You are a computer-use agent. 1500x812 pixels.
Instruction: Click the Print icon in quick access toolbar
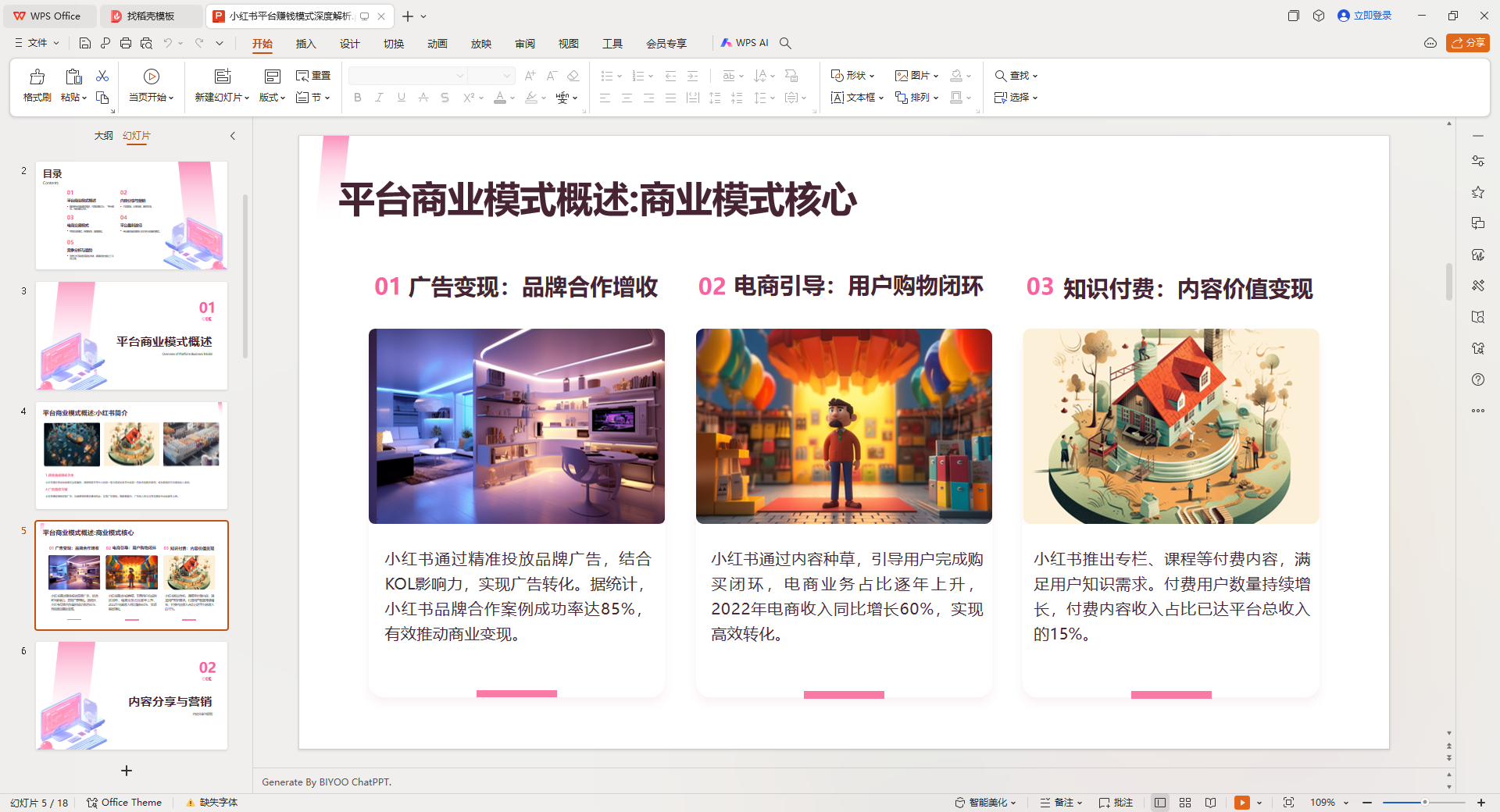[126, 43]
